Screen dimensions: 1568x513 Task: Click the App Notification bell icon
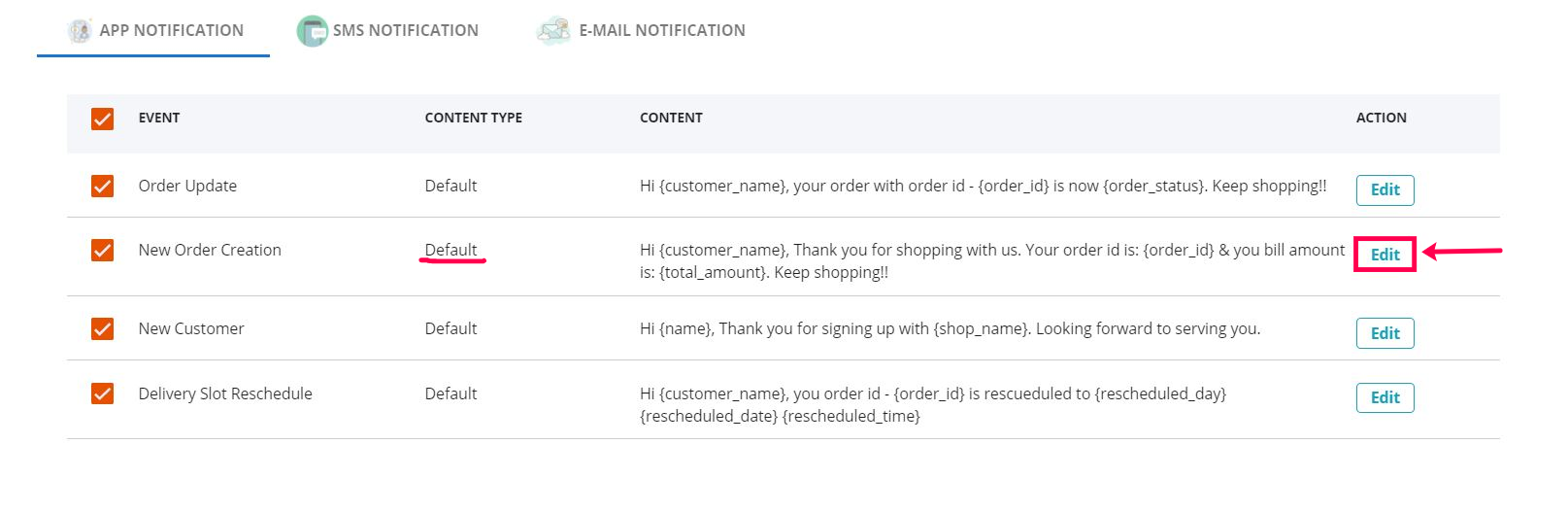(x=80, y=31)
